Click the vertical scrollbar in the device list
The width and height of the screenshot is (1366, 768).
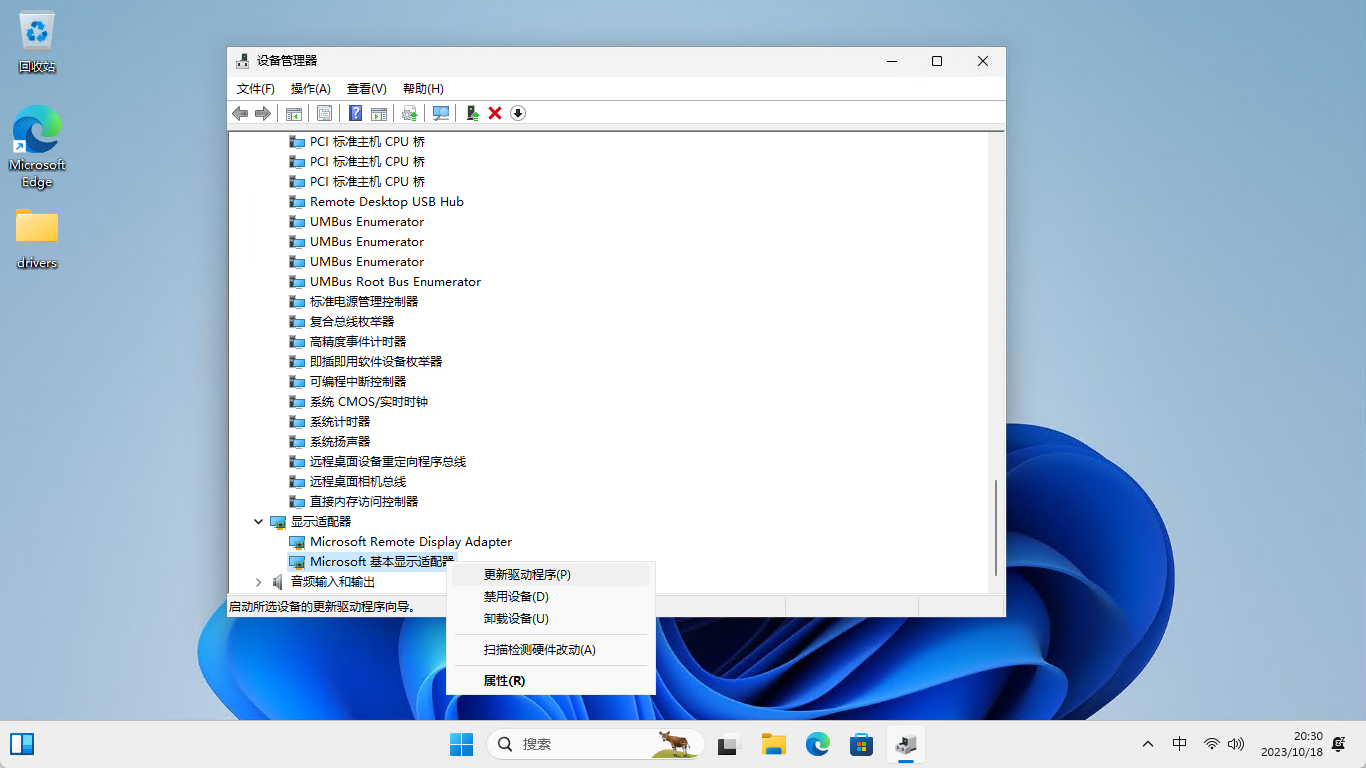(x=996, y=527)
